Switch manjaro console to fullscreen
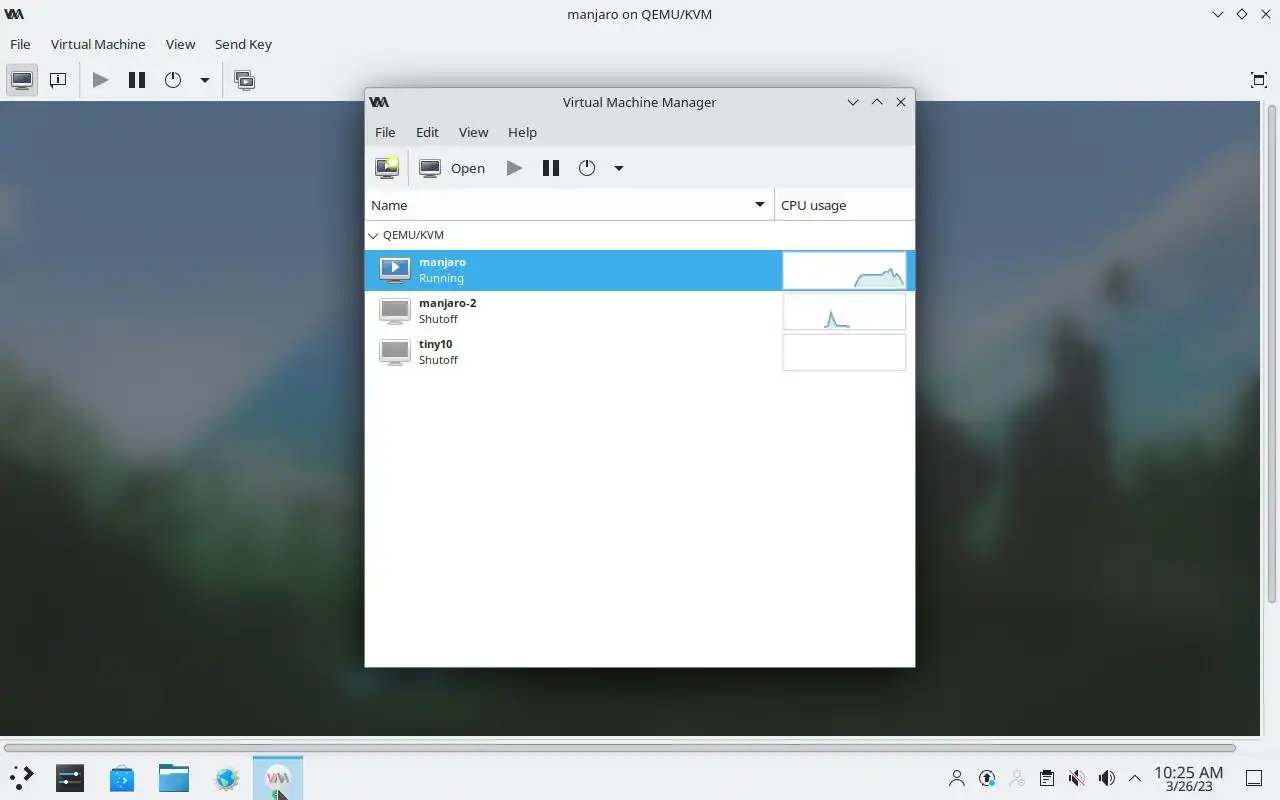 click(x=1259, y=80)
